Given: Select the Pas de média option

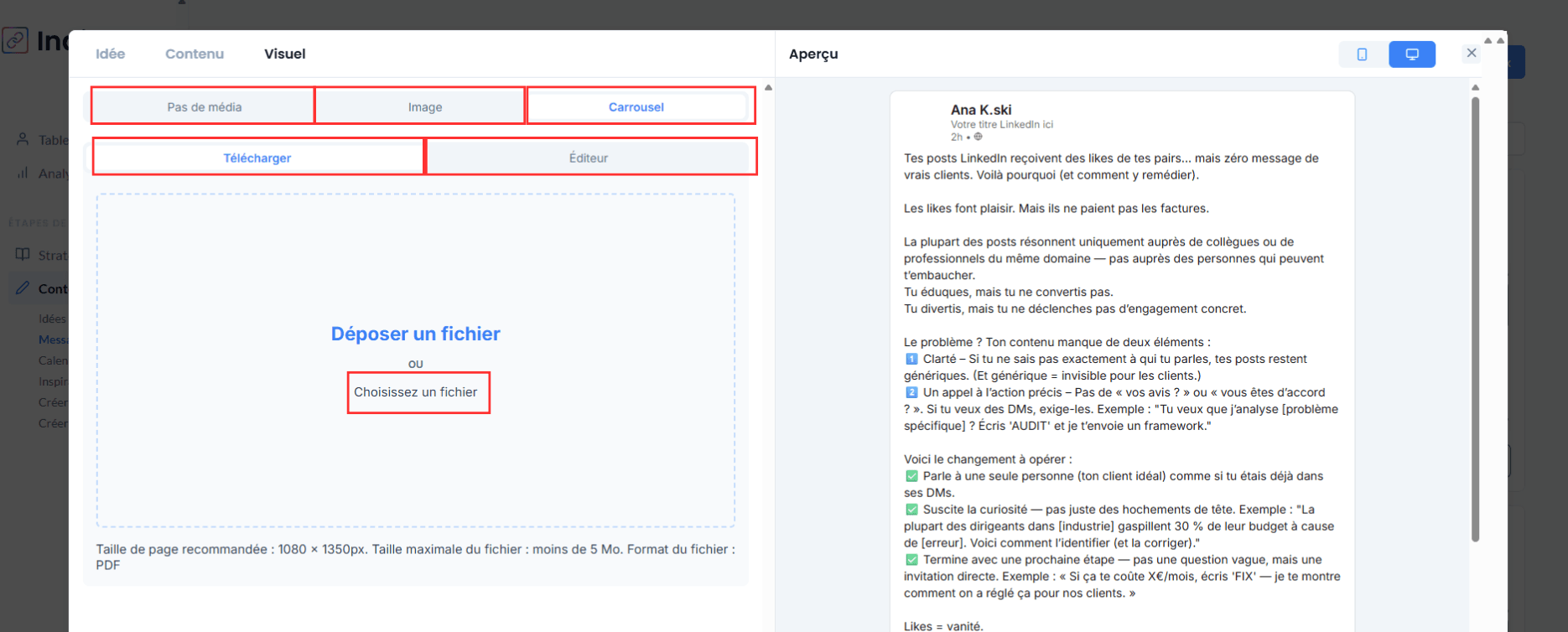Looking at the screenshot, I should (x=204, y=106).
